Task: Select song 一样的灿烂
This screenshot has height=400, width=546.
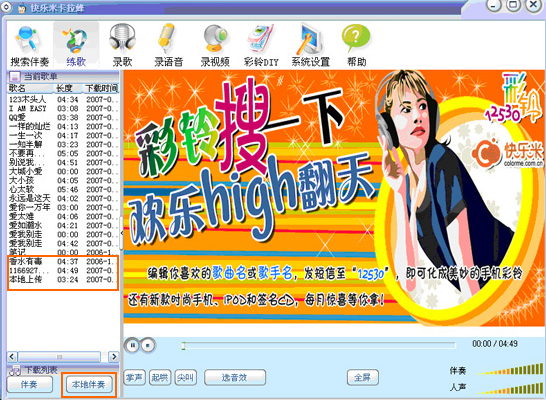Action: (63, 127)
